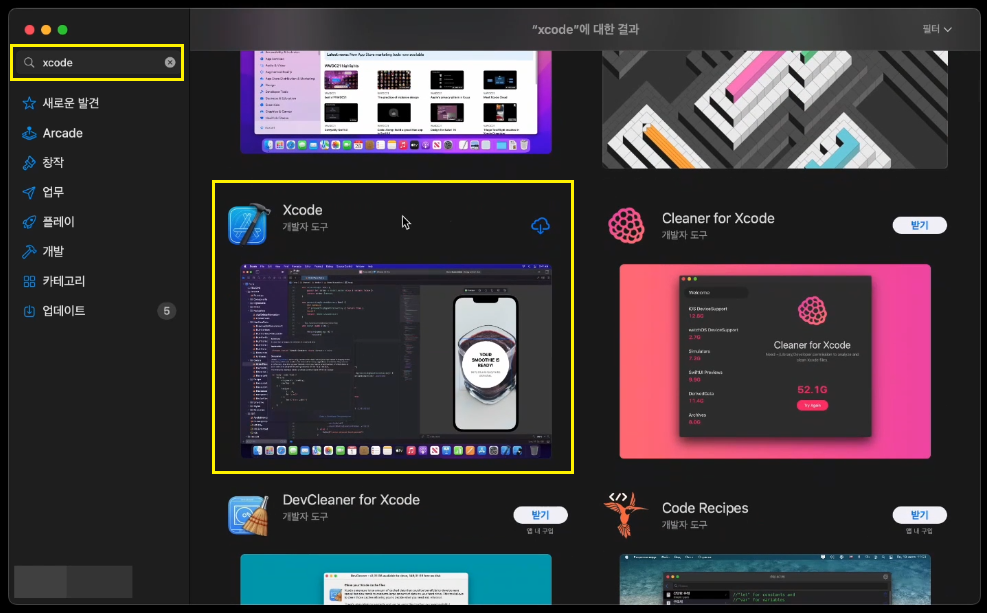Open the purple desktop screenshot above Xcode
The image size is (987, 613).
point(396,102)
